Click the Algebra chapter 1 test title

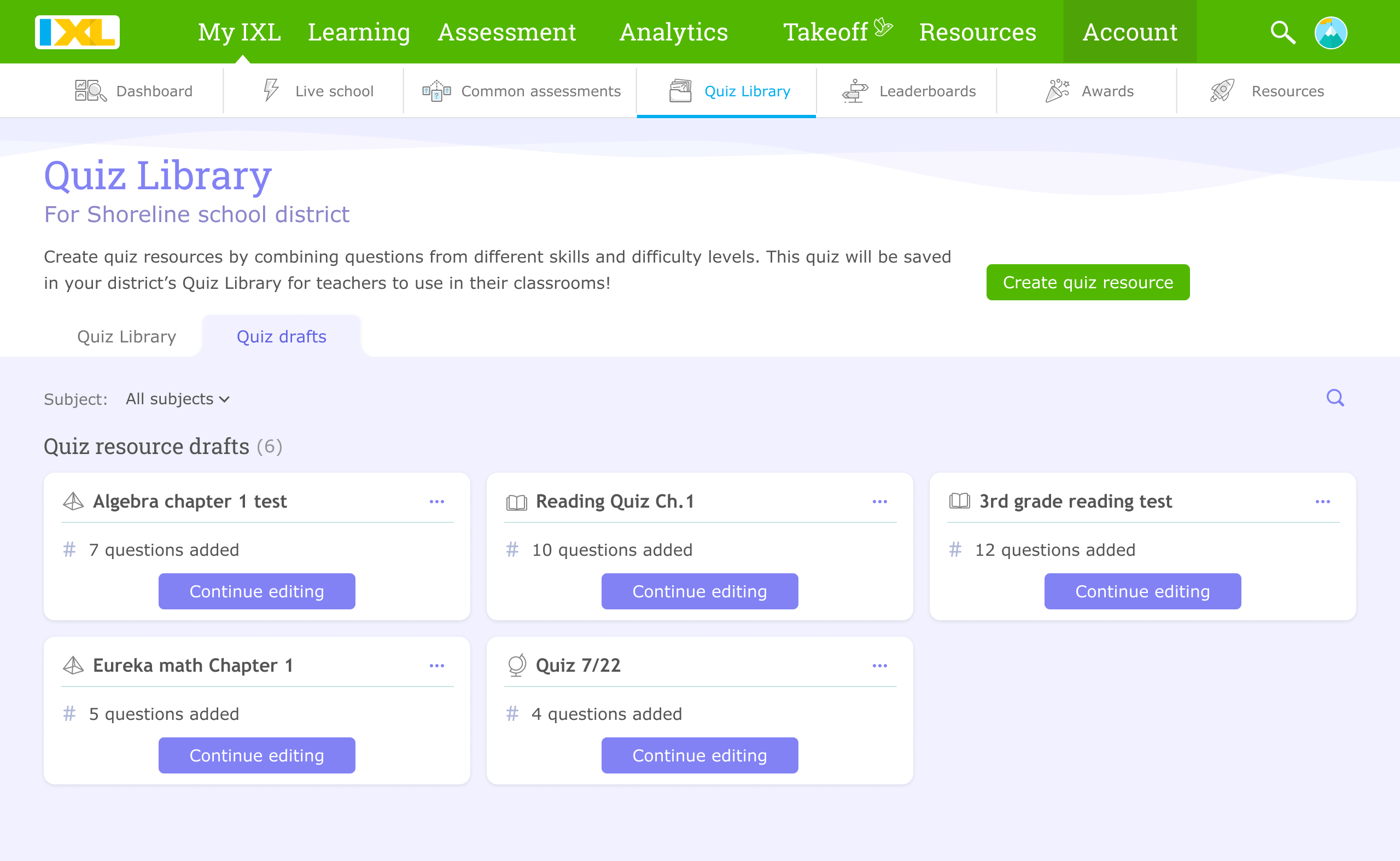[190, 502]
